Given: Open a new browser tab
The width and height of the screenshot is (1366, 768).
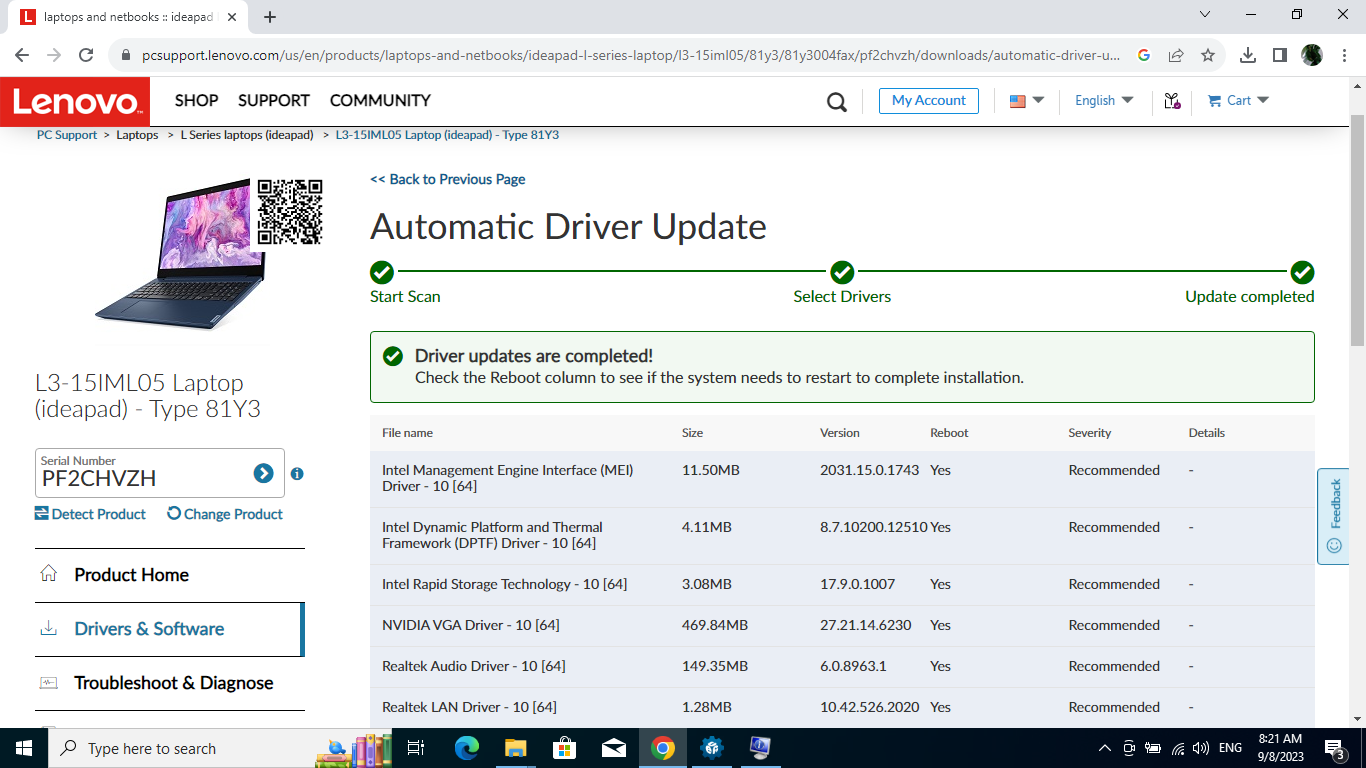Looking at the screenshot, I should coord(270,16).
